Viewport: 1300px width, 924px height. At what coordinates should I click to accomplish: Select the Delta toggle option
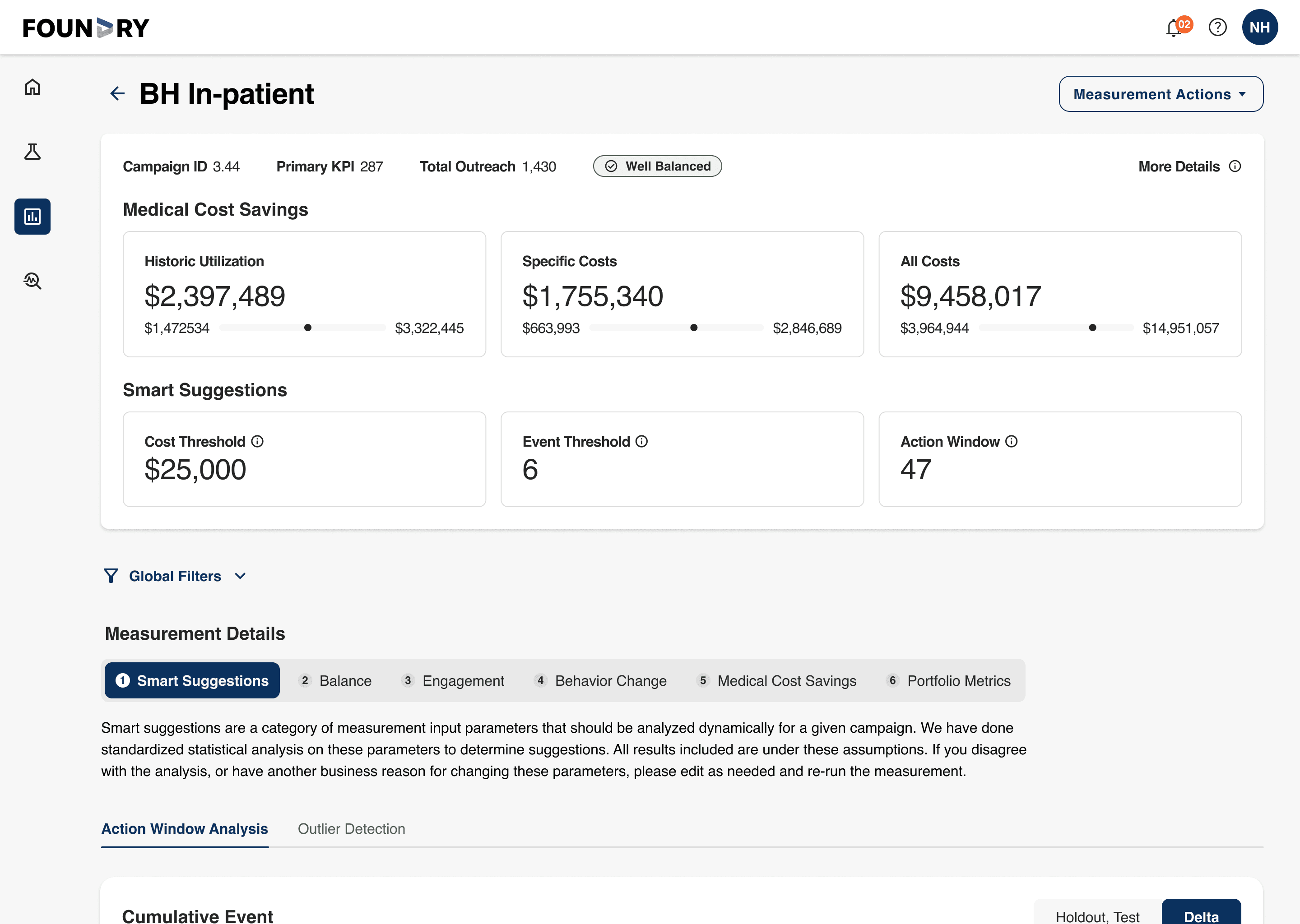point(1201,915)
